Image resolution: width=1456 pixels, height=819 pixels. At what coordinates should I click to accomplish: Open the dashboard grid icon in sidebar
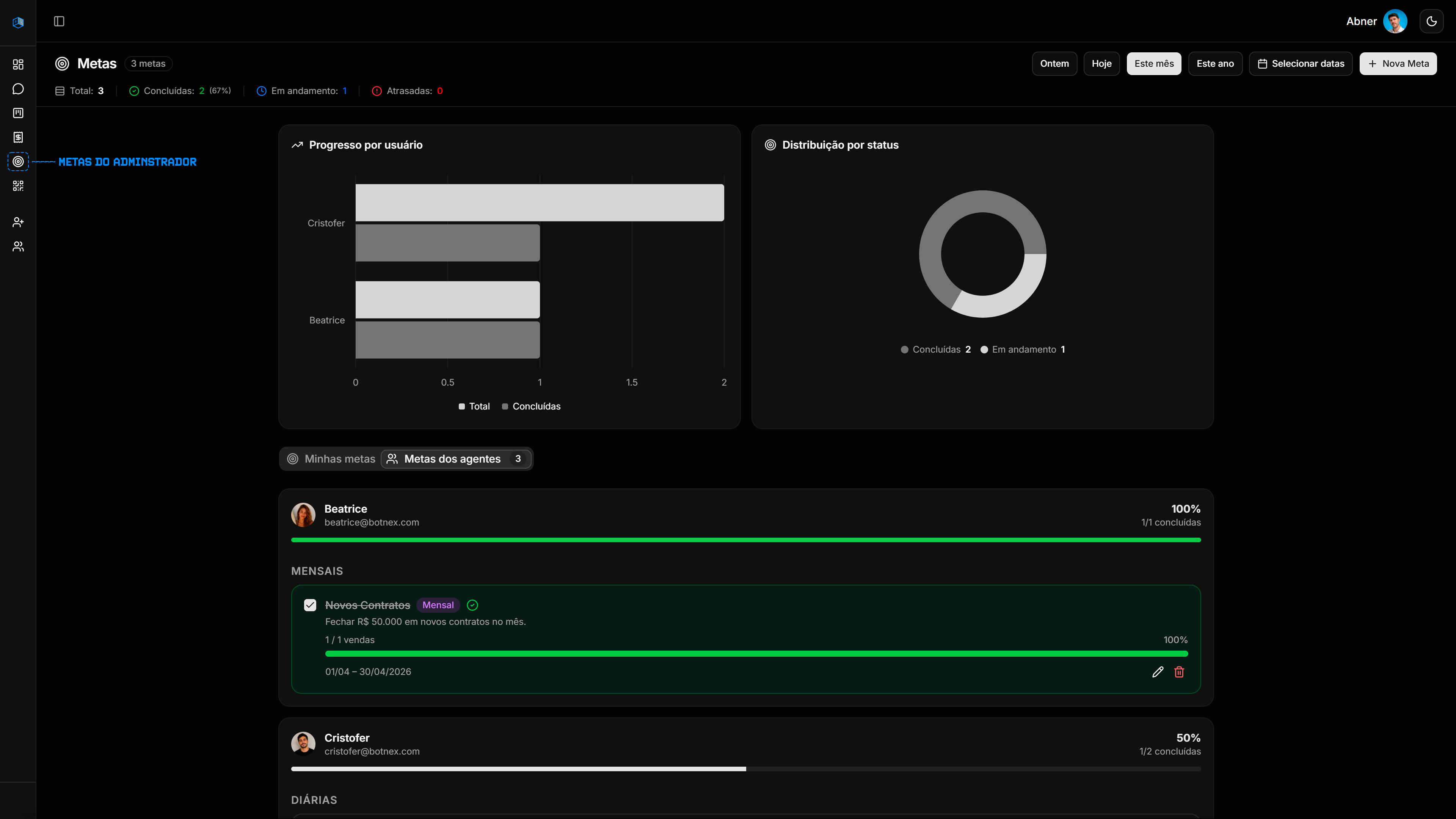point(18,64)
